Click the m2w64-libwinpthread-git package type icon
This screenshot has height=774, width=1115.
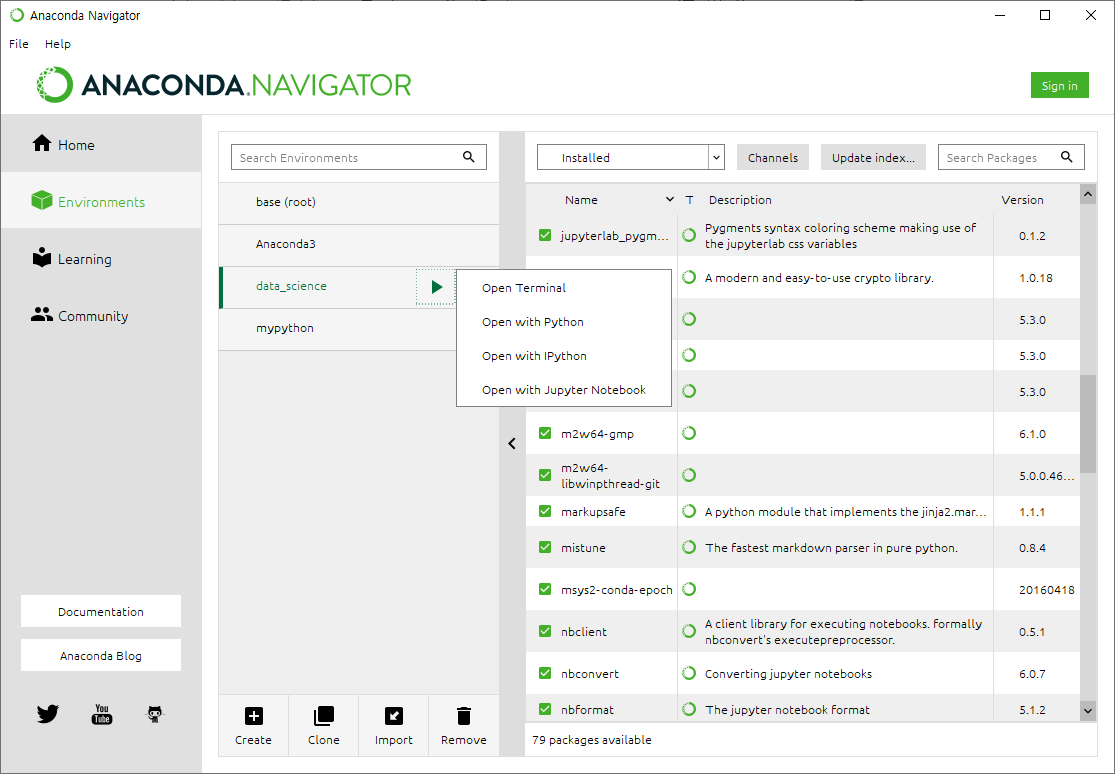coord(688,475)
